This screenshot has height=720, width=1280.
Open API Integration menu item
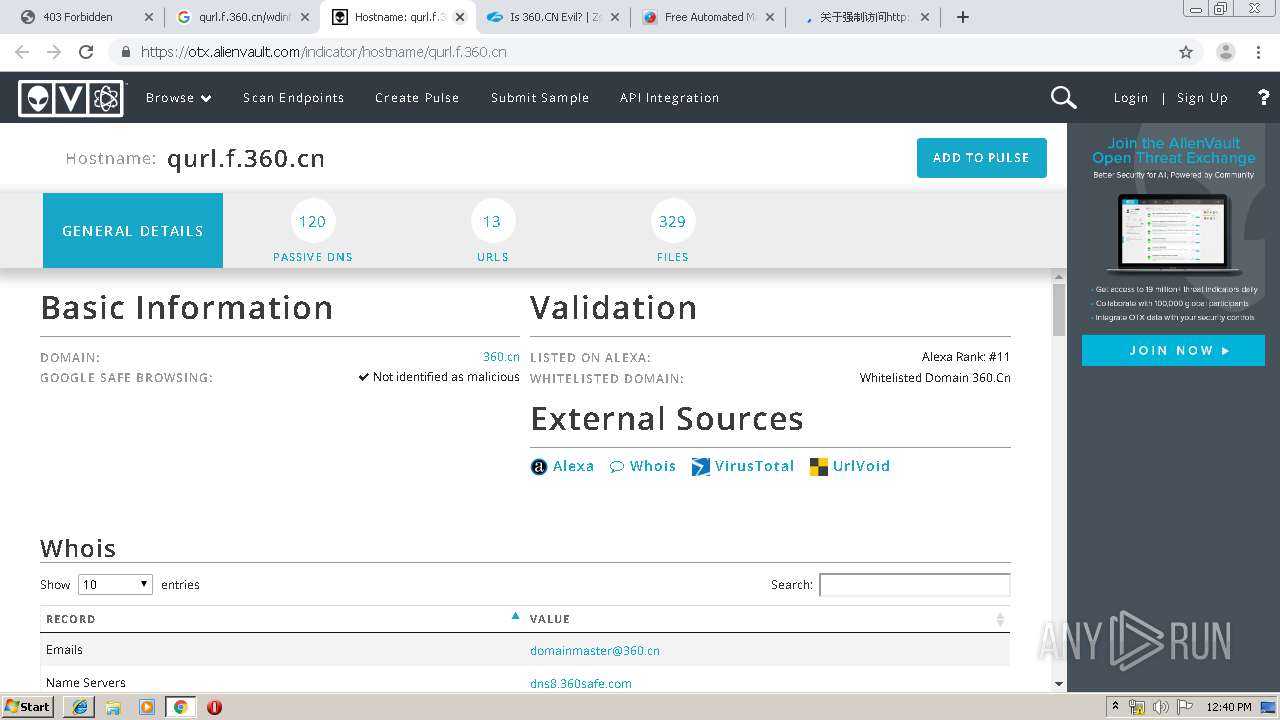pos(669,98)
